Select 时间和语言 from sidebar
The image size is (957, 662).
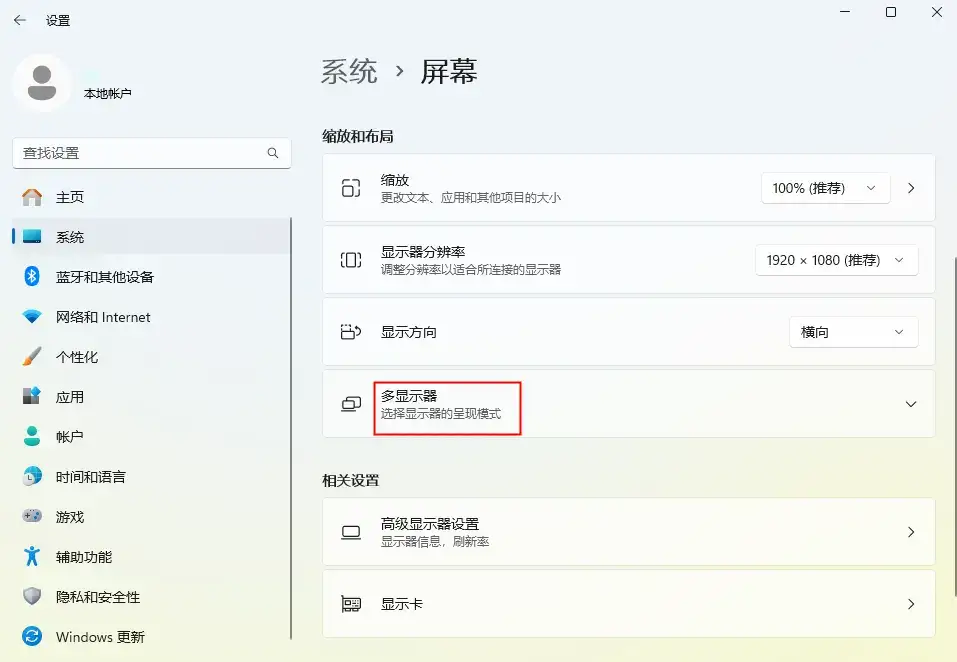(x=34, y=477)
